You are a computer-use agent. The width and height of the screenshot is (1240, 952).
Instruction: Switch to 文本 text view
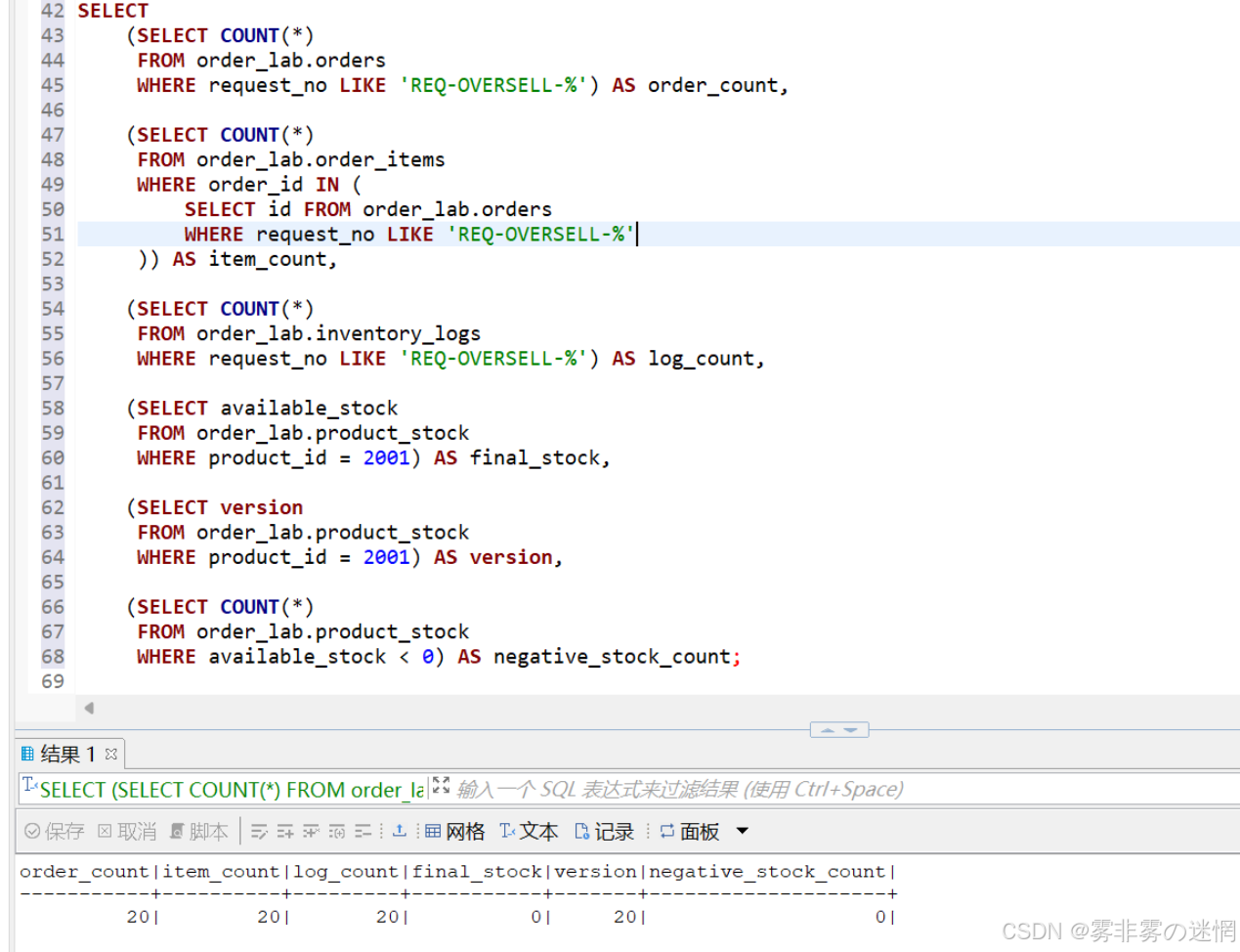click(x=529, y=832)
